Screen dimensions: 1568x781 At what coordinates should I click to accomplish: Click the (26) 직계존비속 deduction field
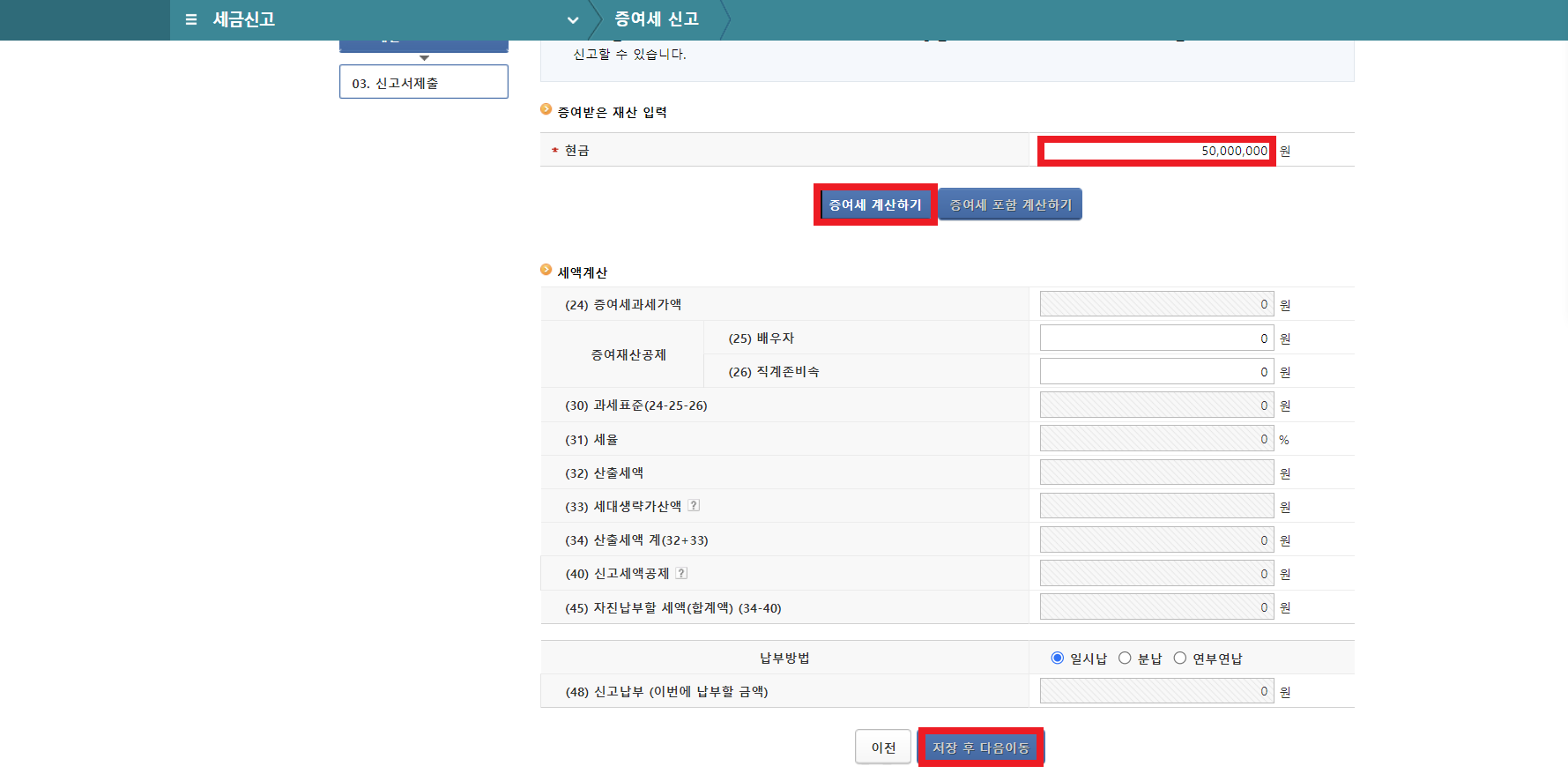[x=1156, y=371]
